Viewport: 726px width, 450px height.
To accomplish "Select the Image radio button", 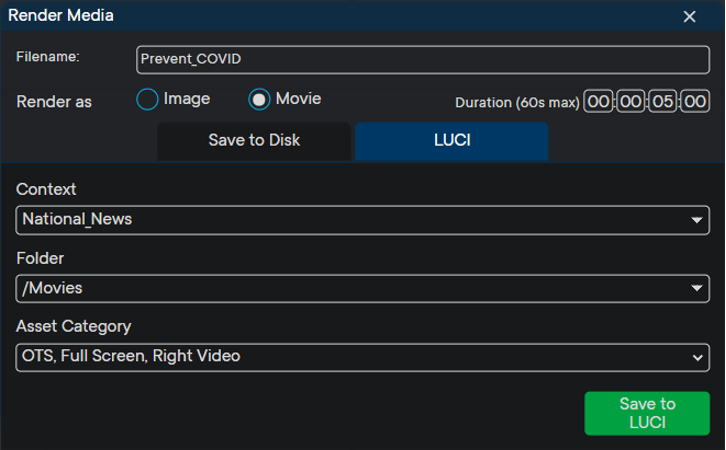I will [x=147, y=100].
